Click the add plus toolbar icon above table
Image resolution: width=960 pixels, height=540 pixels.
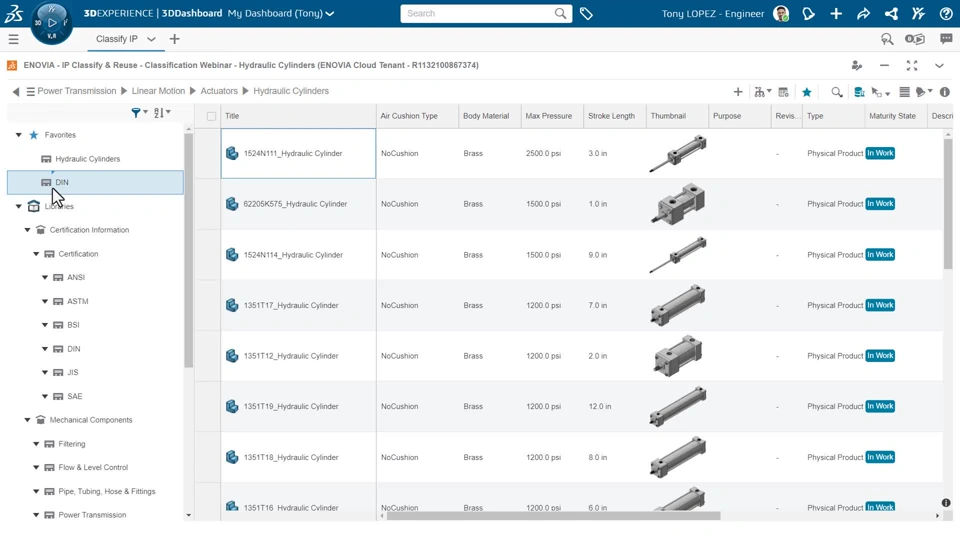tap(738, 92)
